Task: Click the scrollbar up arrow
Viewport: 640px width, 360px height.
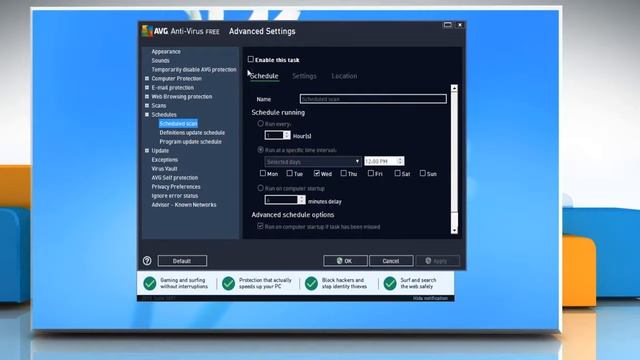Action: [454, 88]
